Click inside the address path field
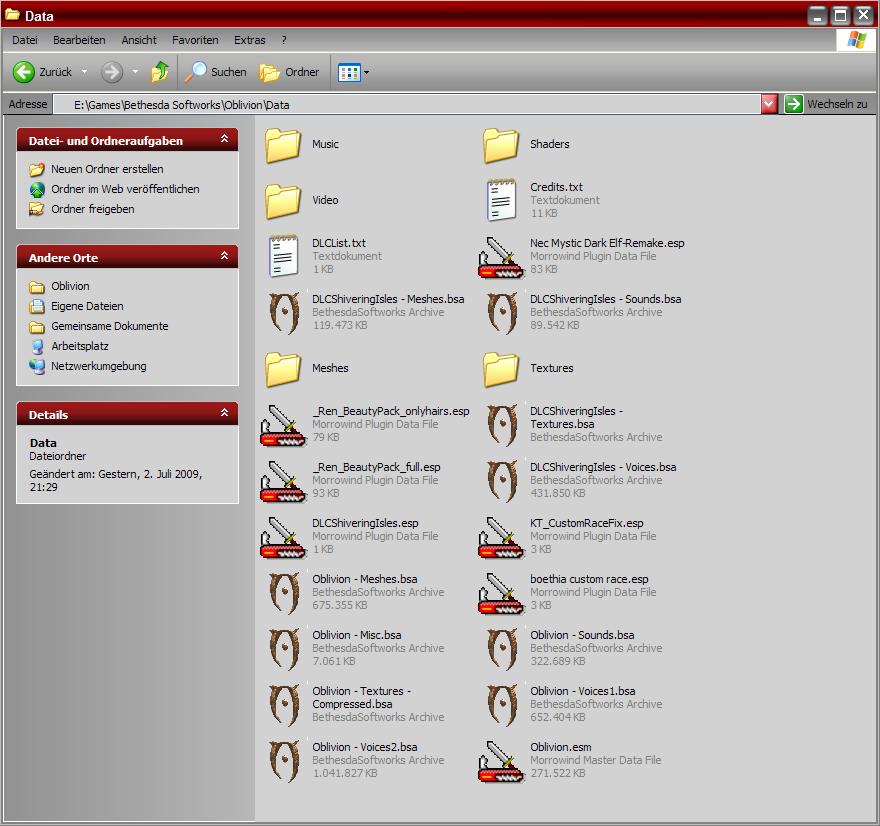 tap(400, 104)
